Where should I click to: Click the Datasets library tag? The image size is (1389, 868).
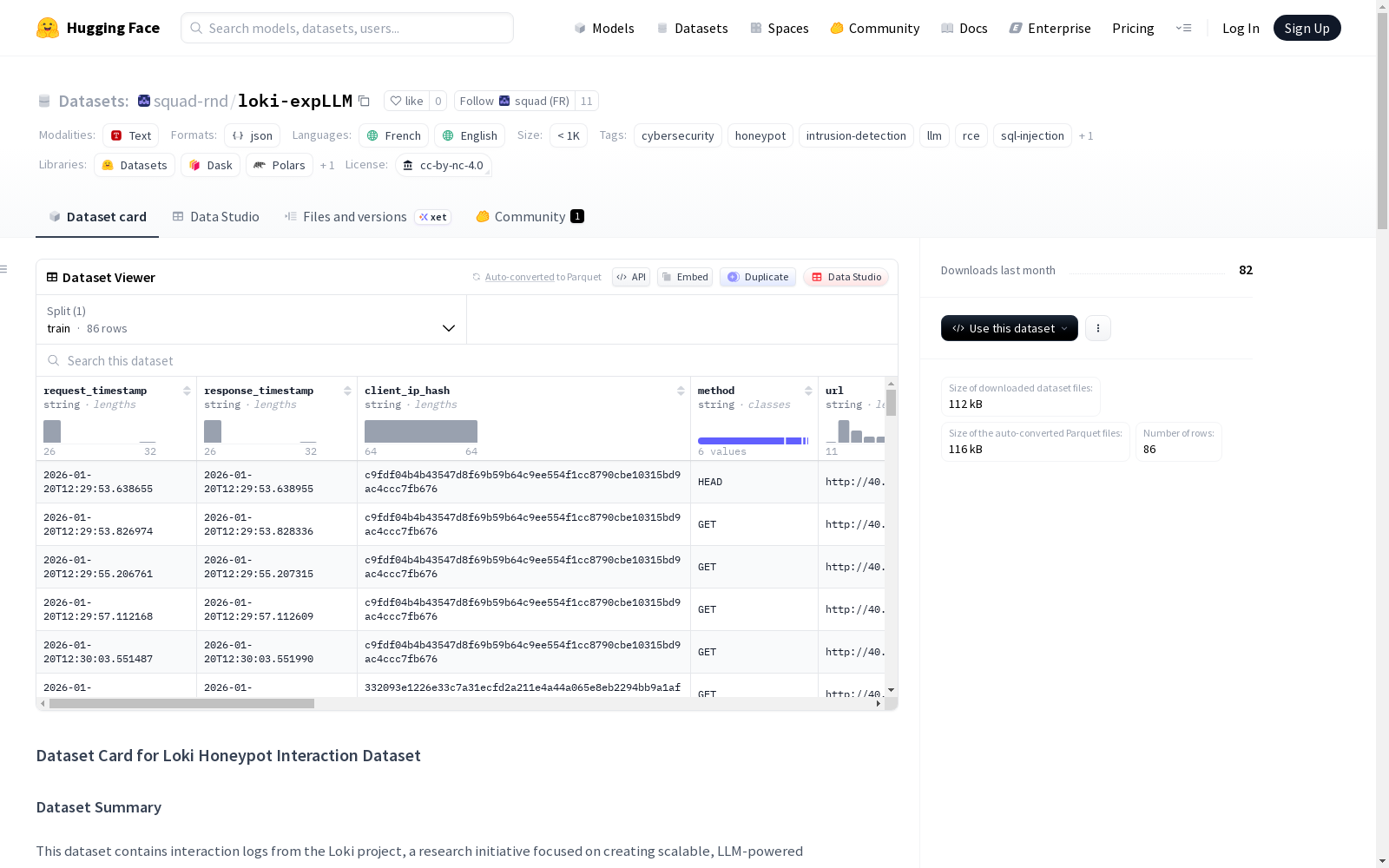pyautogui.click(x=135, y=165)
